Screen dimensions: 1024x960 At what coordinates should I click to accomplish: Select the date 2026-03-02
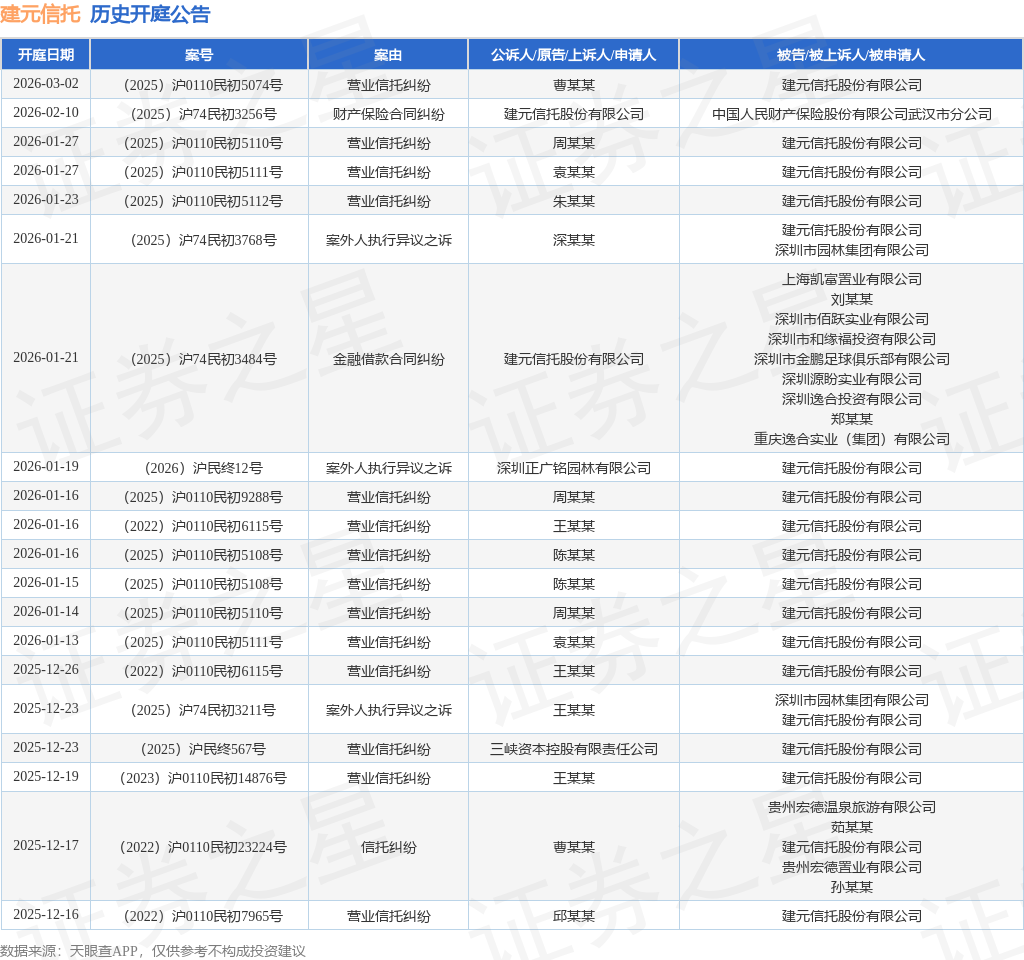46,84
